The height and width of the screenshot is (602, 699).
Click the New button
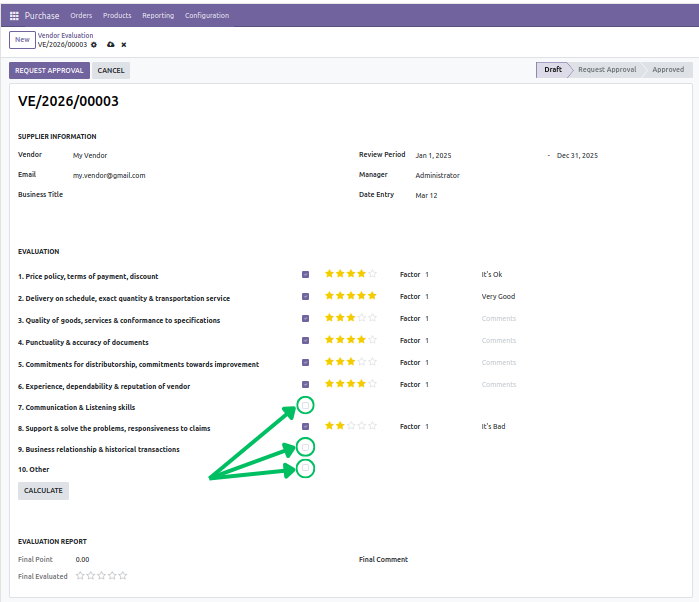click(x=22, y=40)
